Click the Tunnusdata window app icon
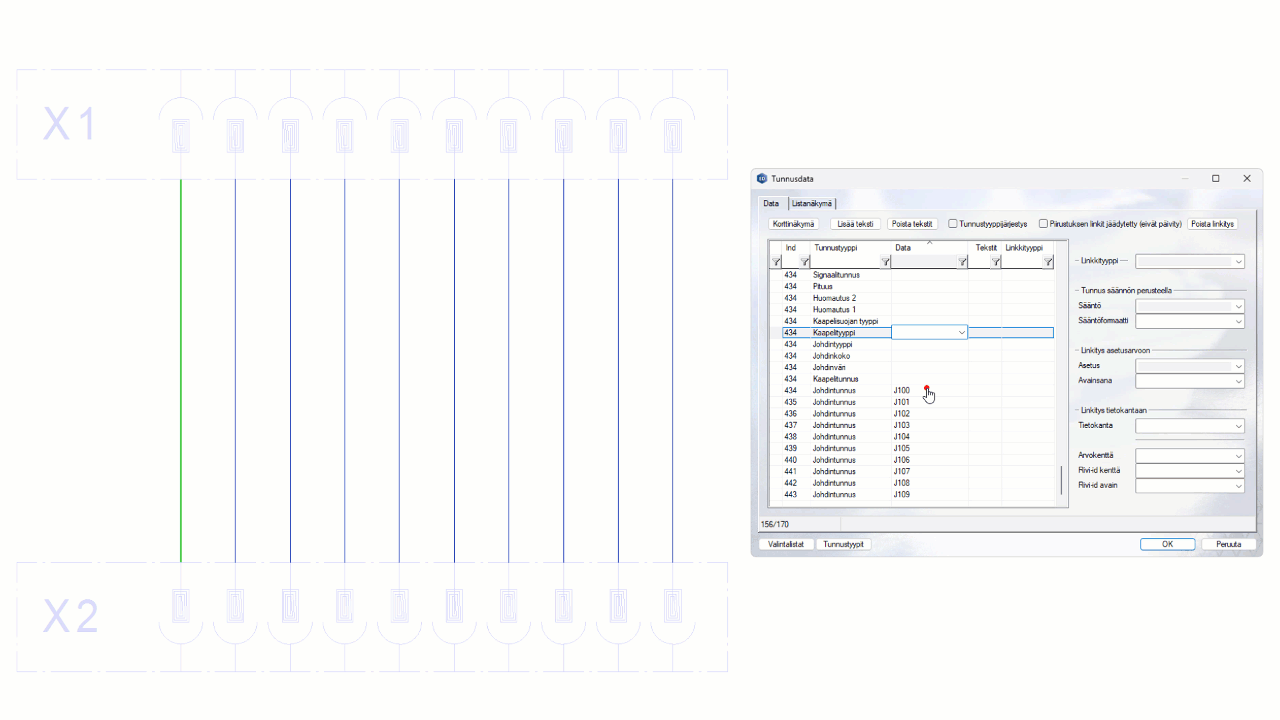The width and height of the screenshot is (1280, 720). (762, 179)
